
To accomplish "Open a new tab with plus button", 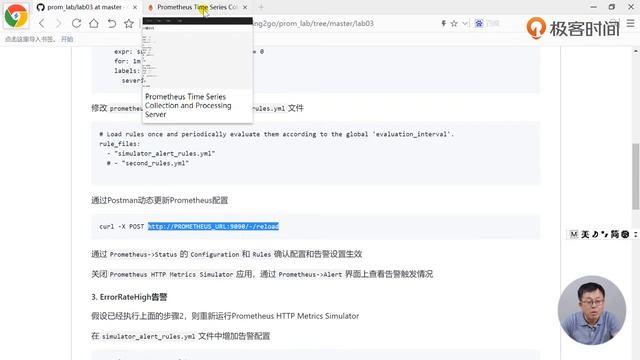I will 261,7.
